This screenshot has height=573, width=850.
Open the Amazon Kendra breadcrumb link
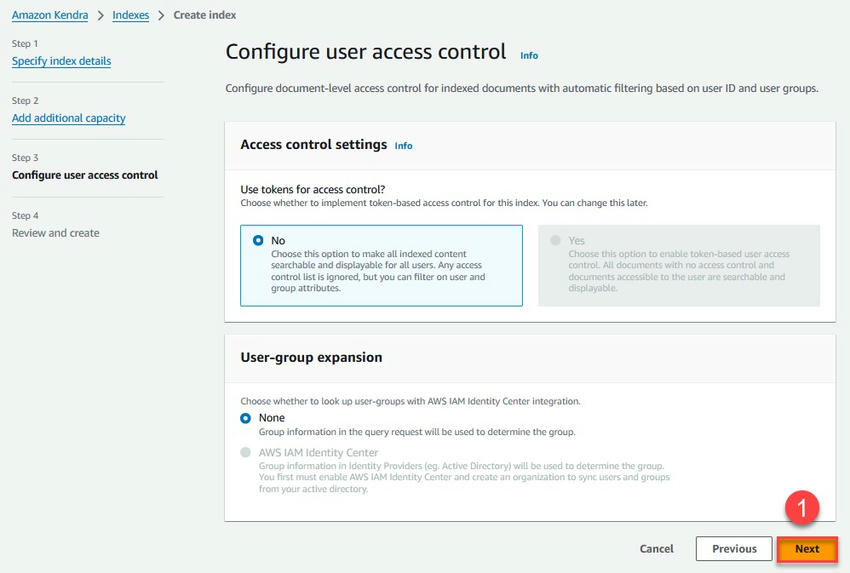click(50, 16)
